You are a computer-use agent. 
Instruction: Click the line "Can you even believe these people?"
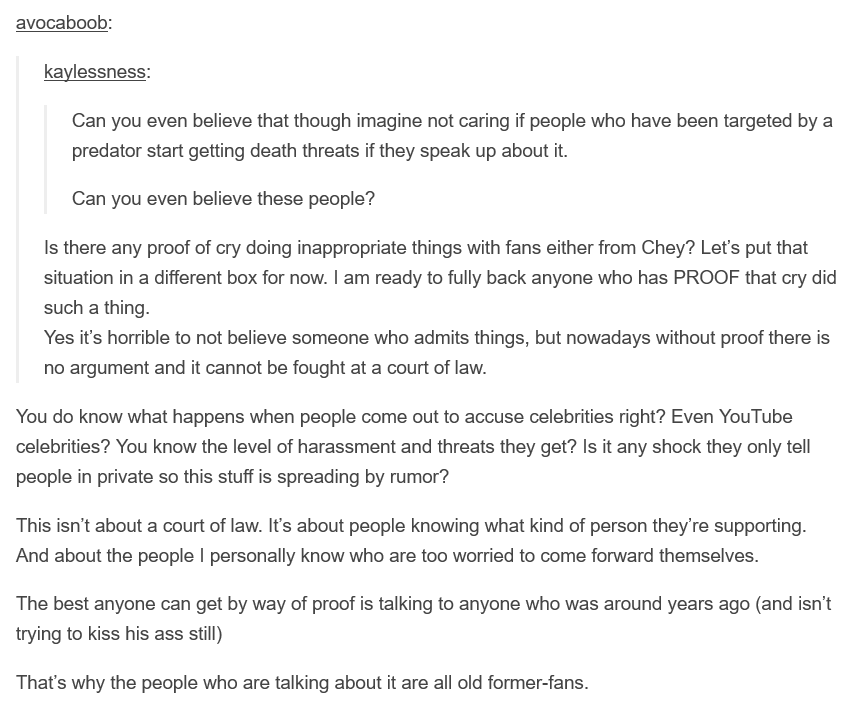223,198
